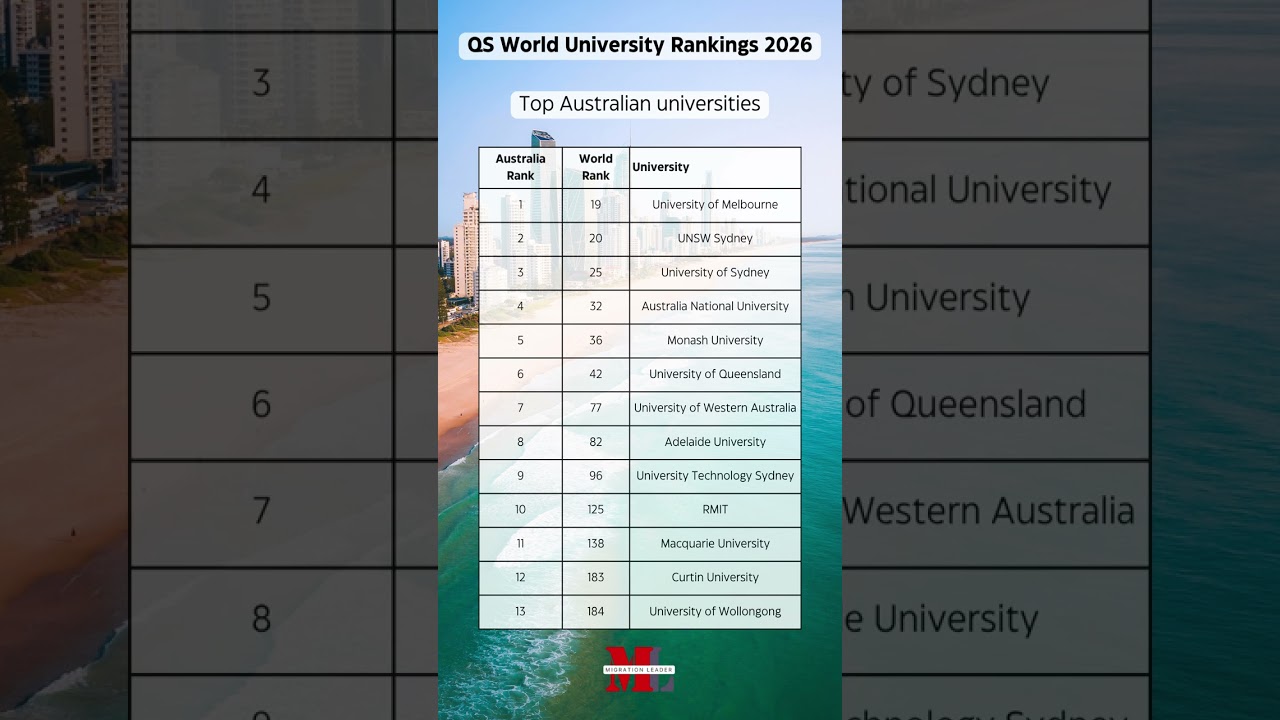Click world rank value '42'
This screenshot has height=720, width=1280.
coord(596,374)
